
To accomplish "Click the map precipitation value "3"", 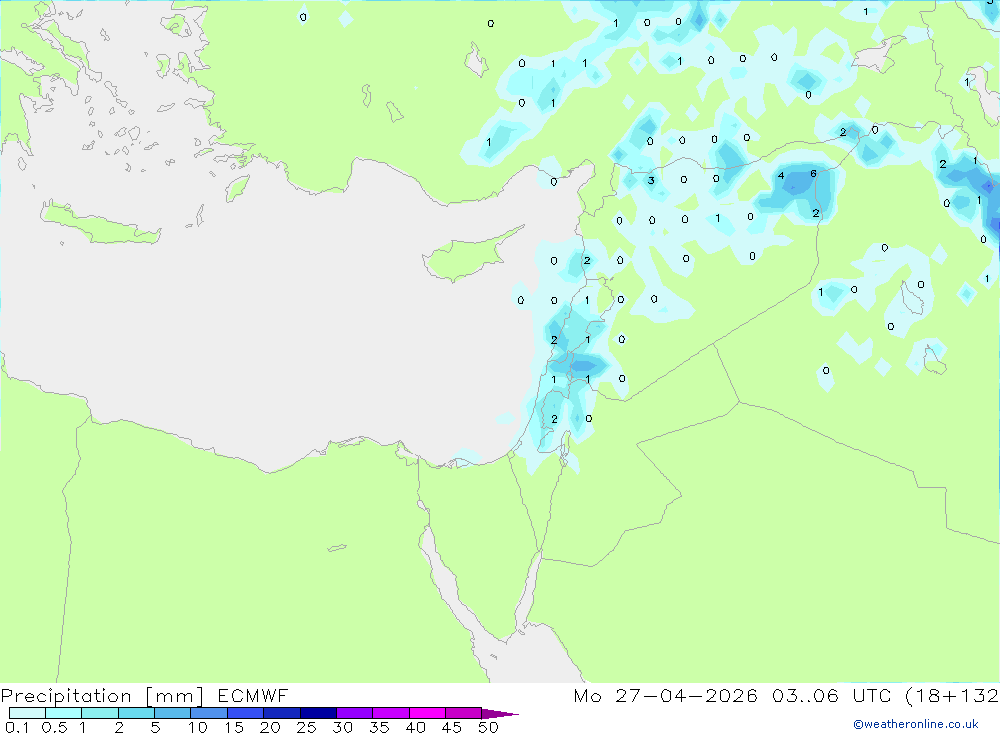I will pos(651,181).
